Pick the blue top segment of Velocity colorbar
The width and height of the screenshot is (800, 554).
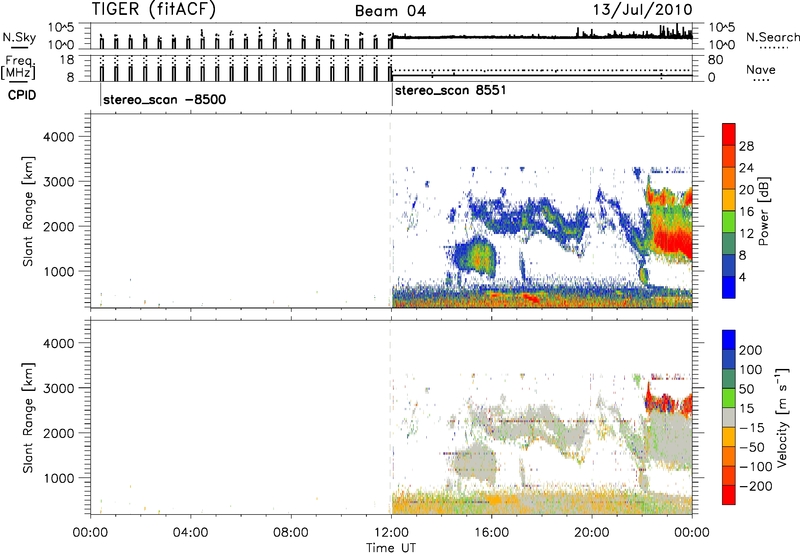729,340
